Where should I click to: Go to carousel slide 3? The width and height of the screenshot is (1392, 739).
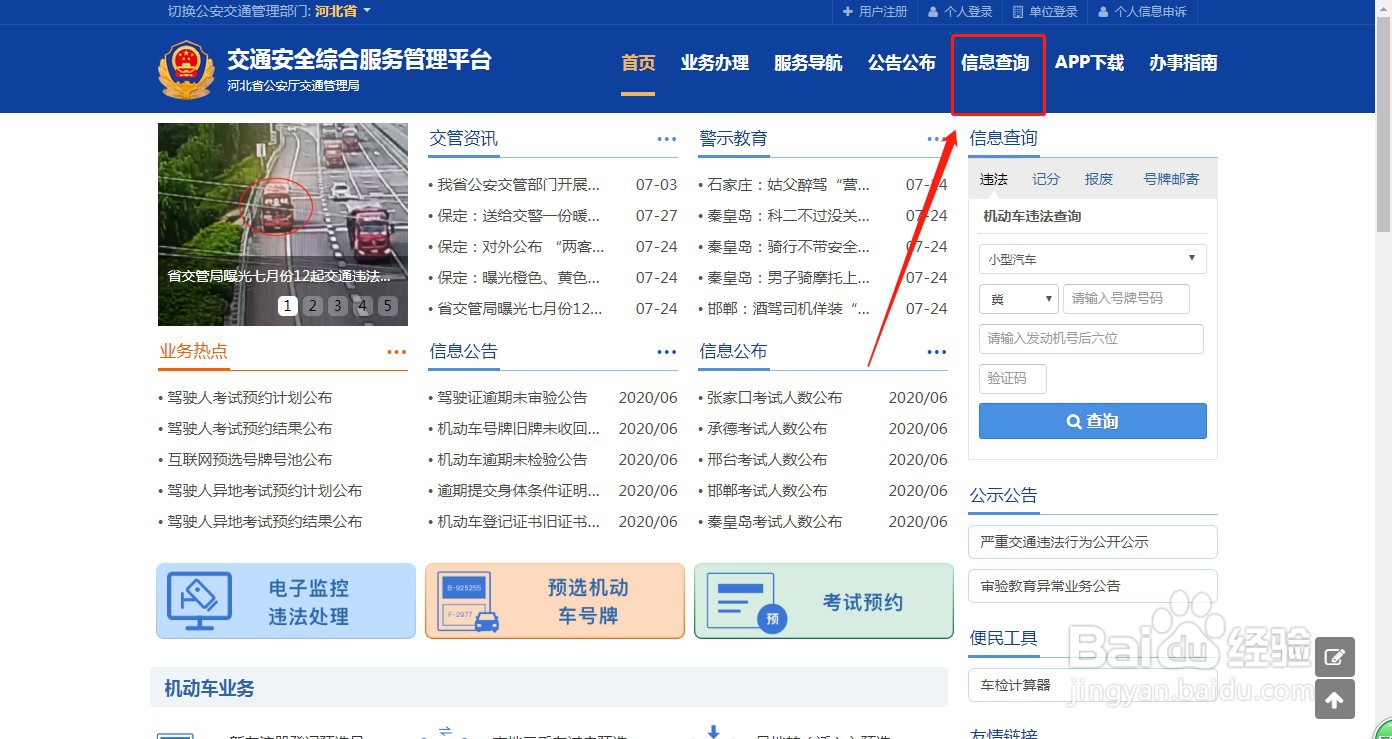tap(338, 306)
